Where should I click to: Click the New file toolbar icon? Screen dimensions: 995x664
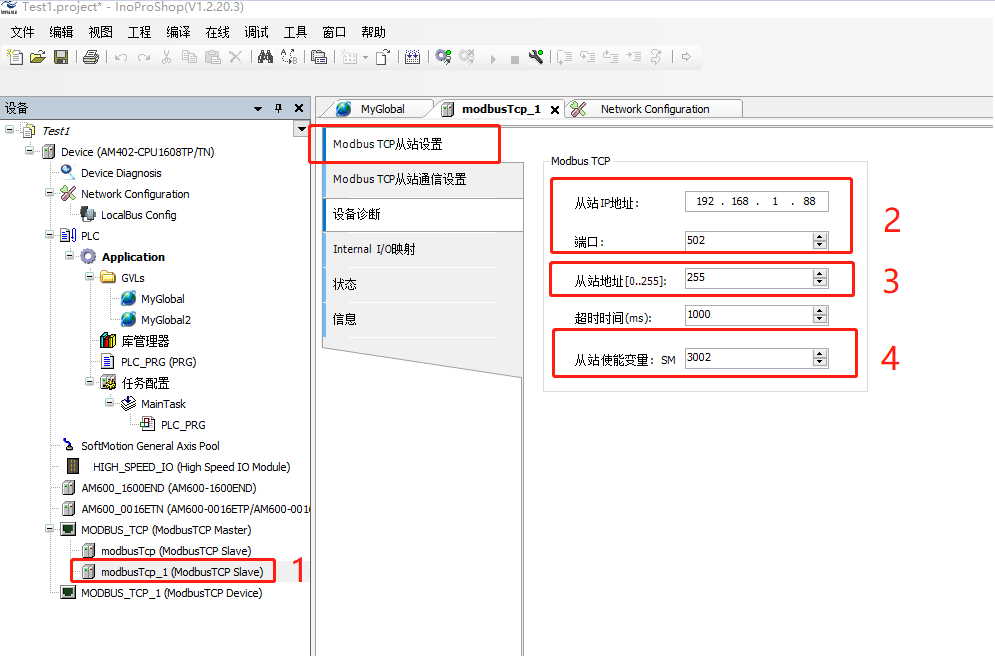pos(15,57)
